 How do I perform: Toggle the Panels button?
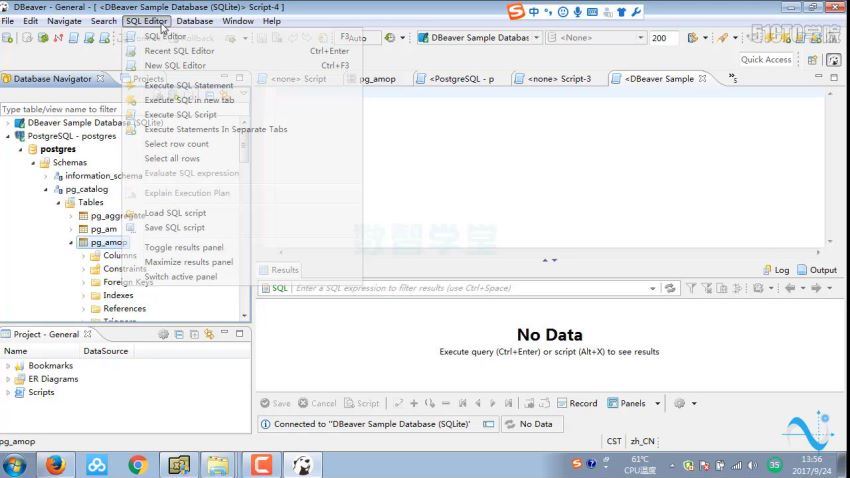(627, 403)
